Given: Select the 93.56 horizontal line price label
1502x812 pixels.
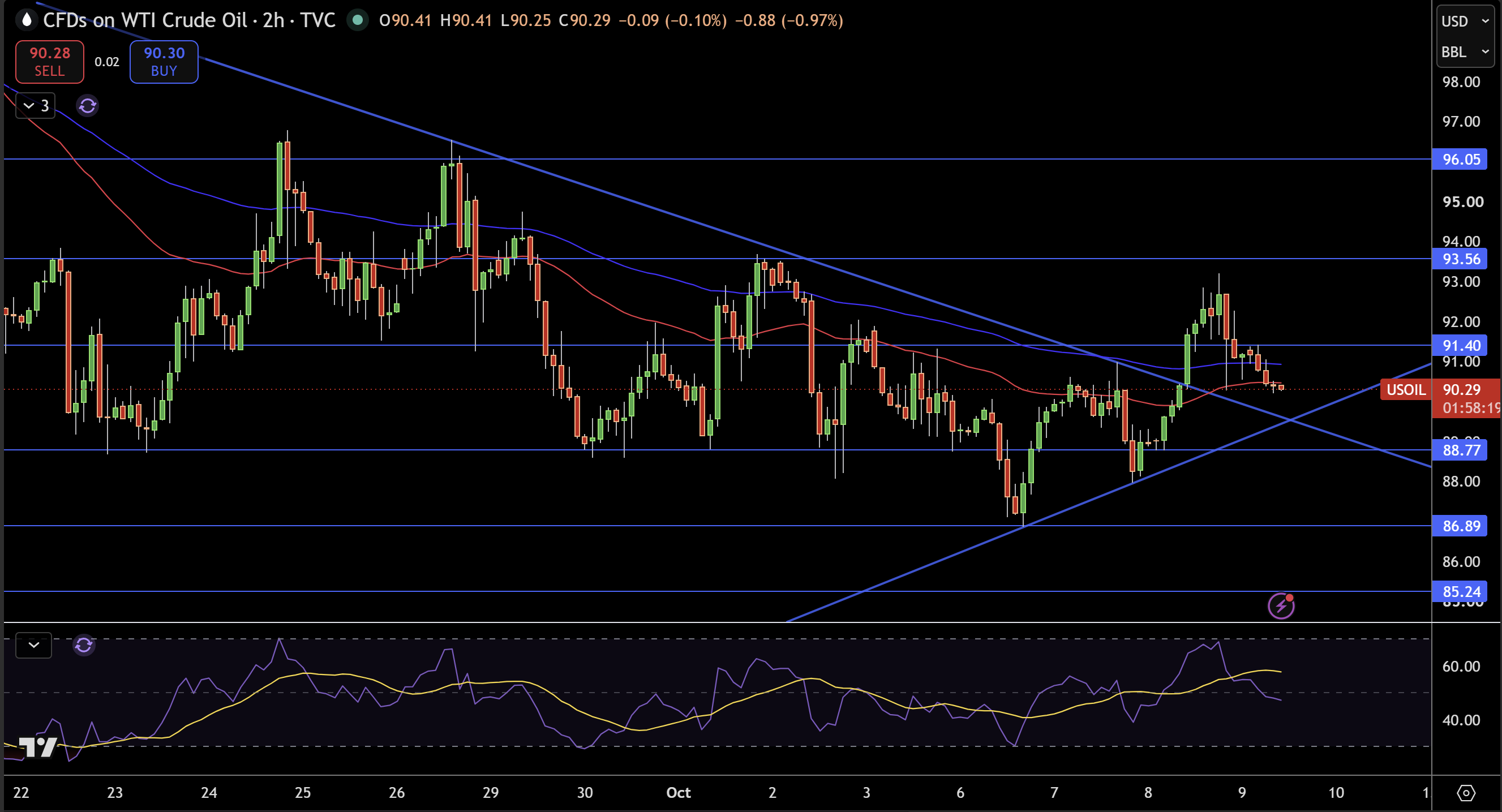Looking at the screenshot, I should (1460, 259).
